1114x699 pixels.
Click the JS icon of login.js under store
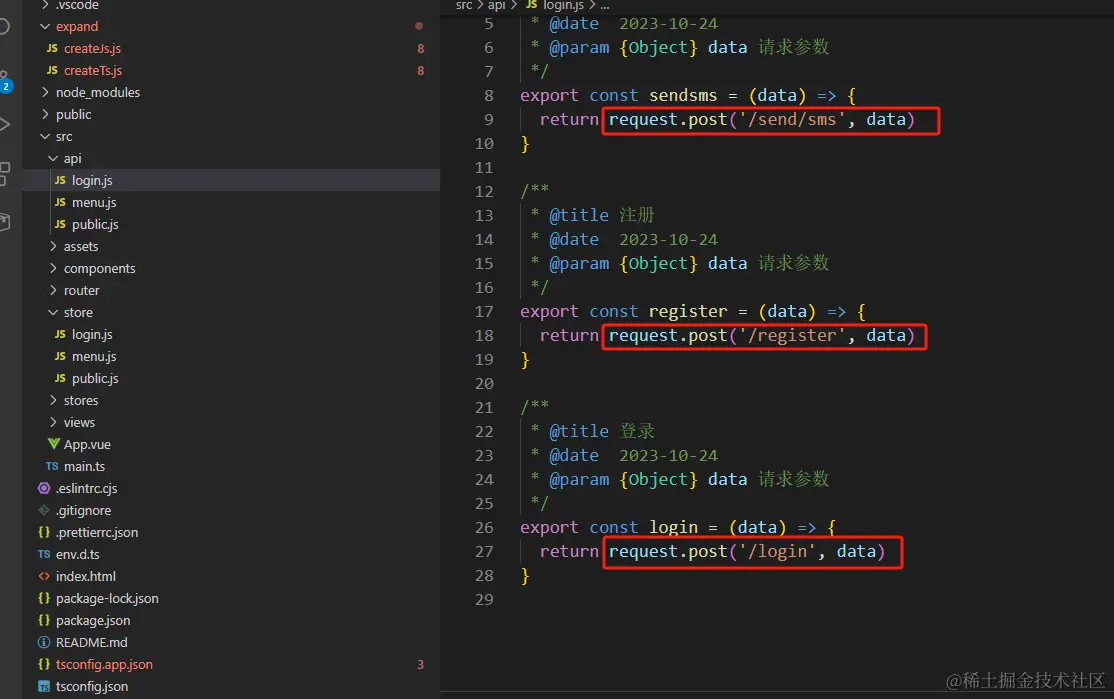coord(60,334)
